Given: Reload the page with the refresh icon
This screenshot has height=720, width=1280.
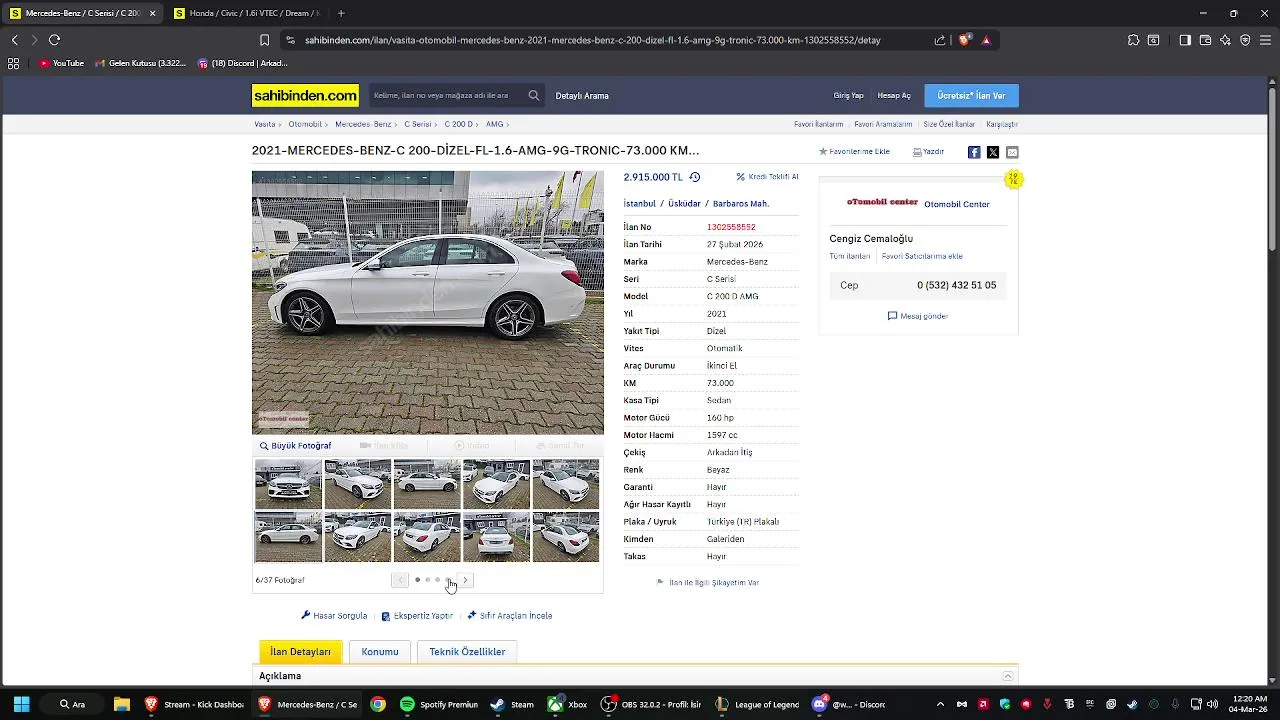Looking at the screenshot, I should pos(54,40).
